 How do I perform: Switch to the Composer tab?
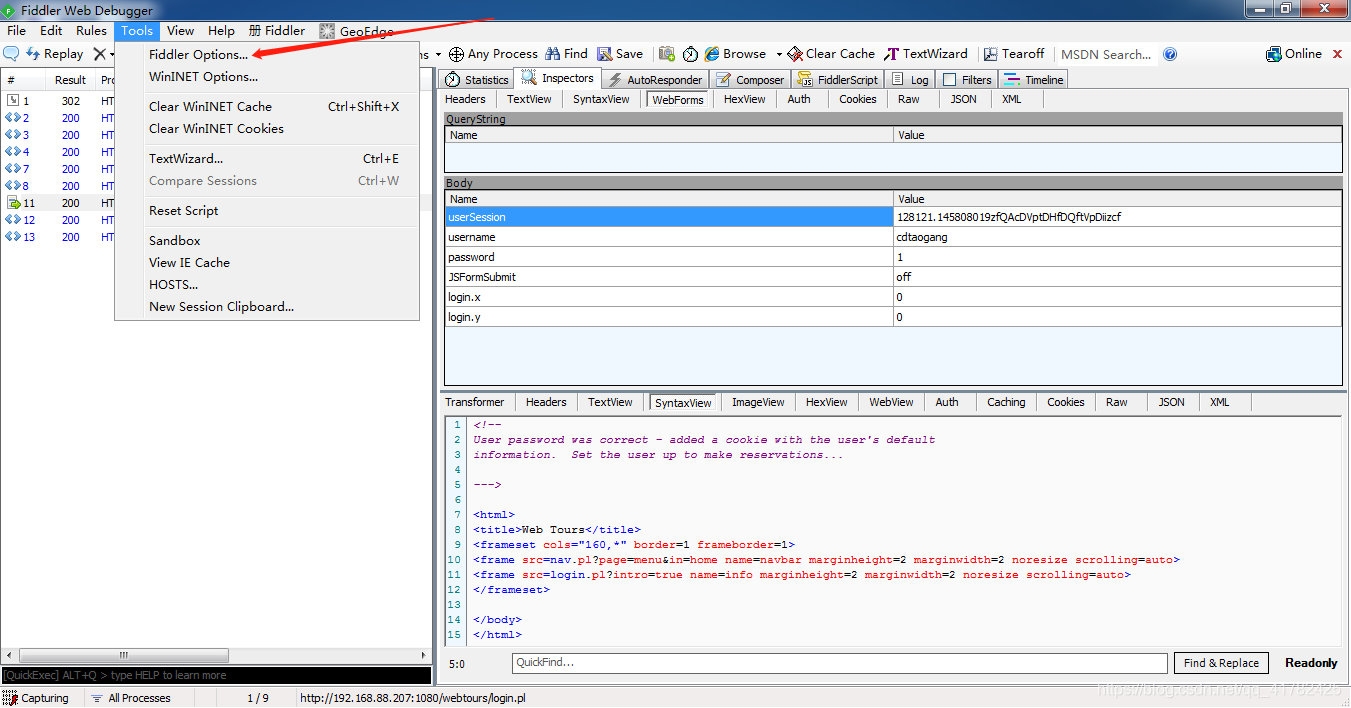pyautogui.click(x=750, y=80)
